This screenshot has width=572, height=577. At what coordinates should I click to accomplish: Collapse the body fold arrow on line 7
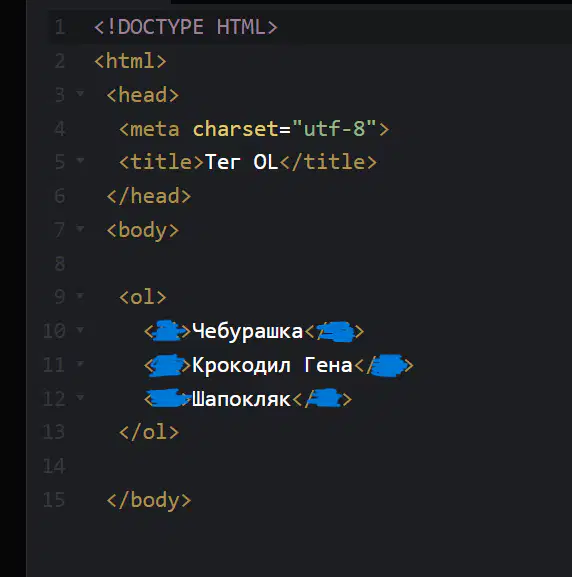[80, 229]
